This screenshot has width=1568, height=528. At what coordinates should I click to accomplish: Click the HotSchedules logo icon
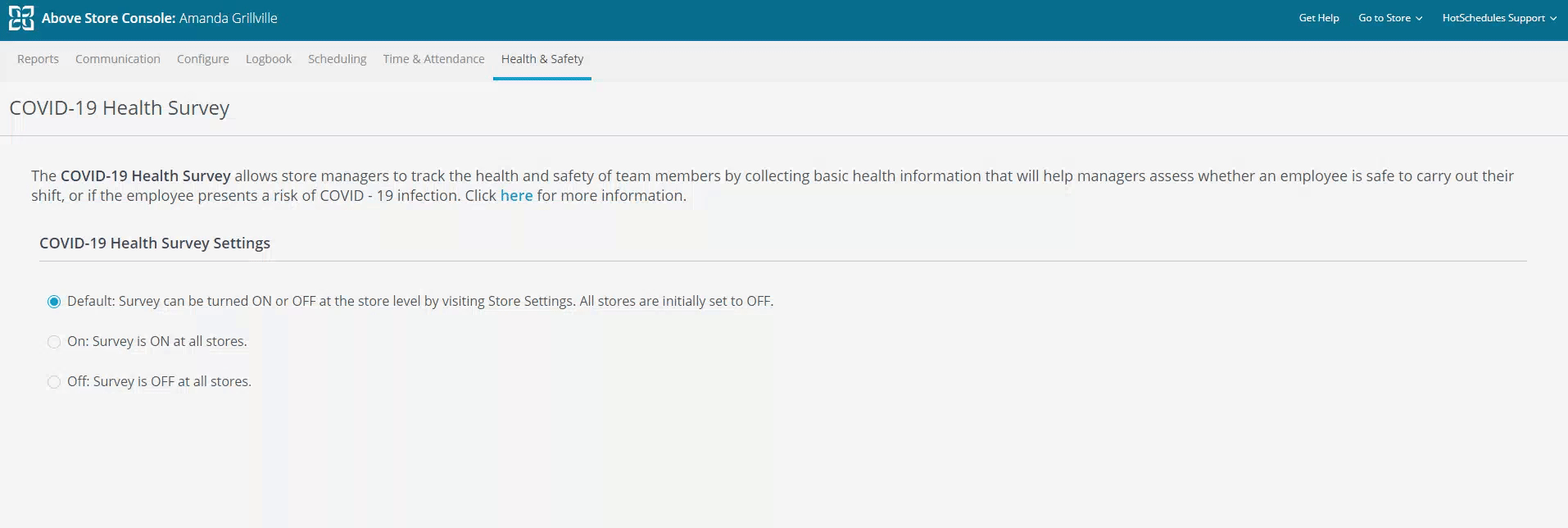pos(21,18)
